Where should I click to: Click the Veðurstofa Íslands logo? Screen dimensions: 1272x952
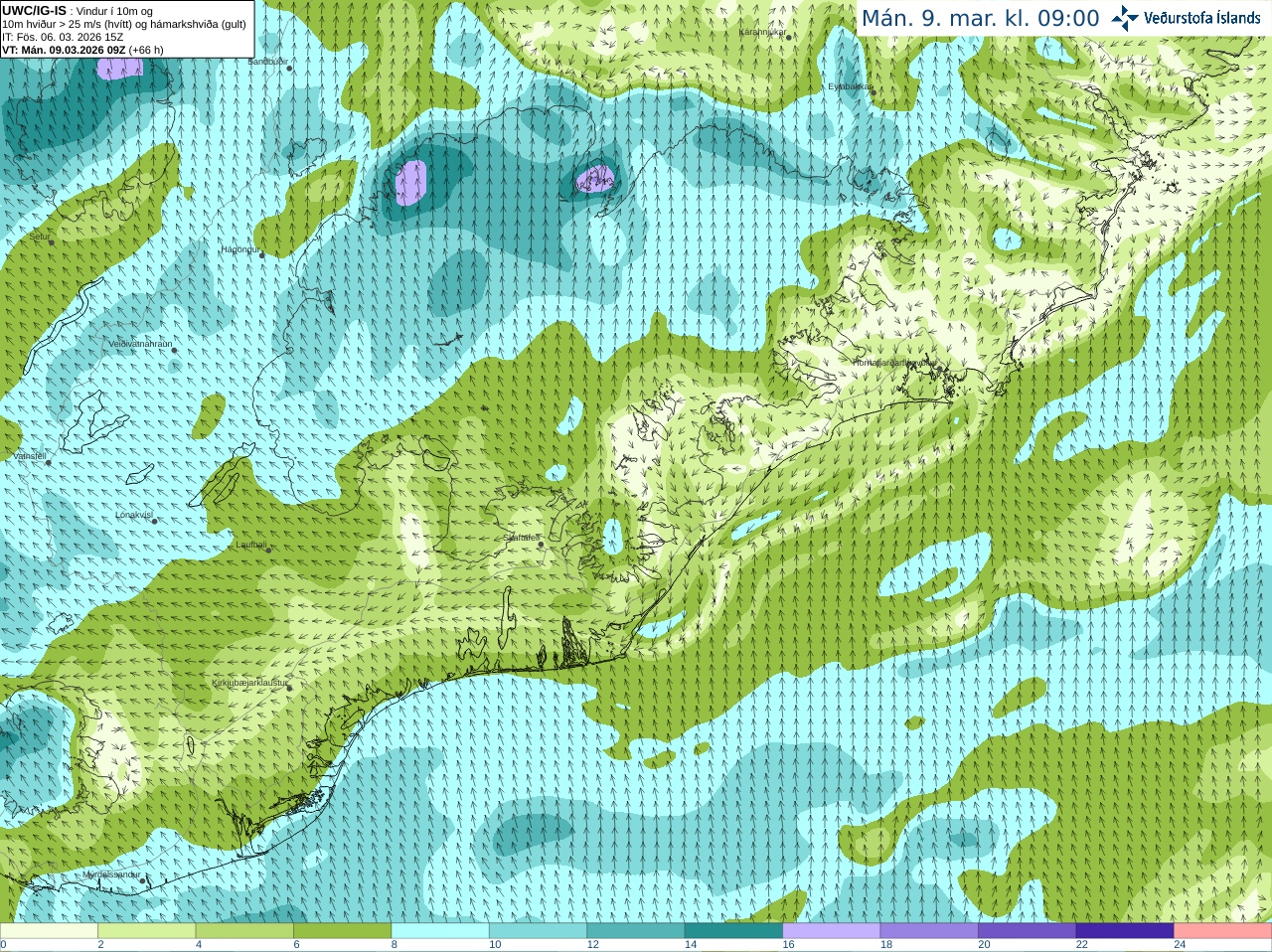(1186, 18)
